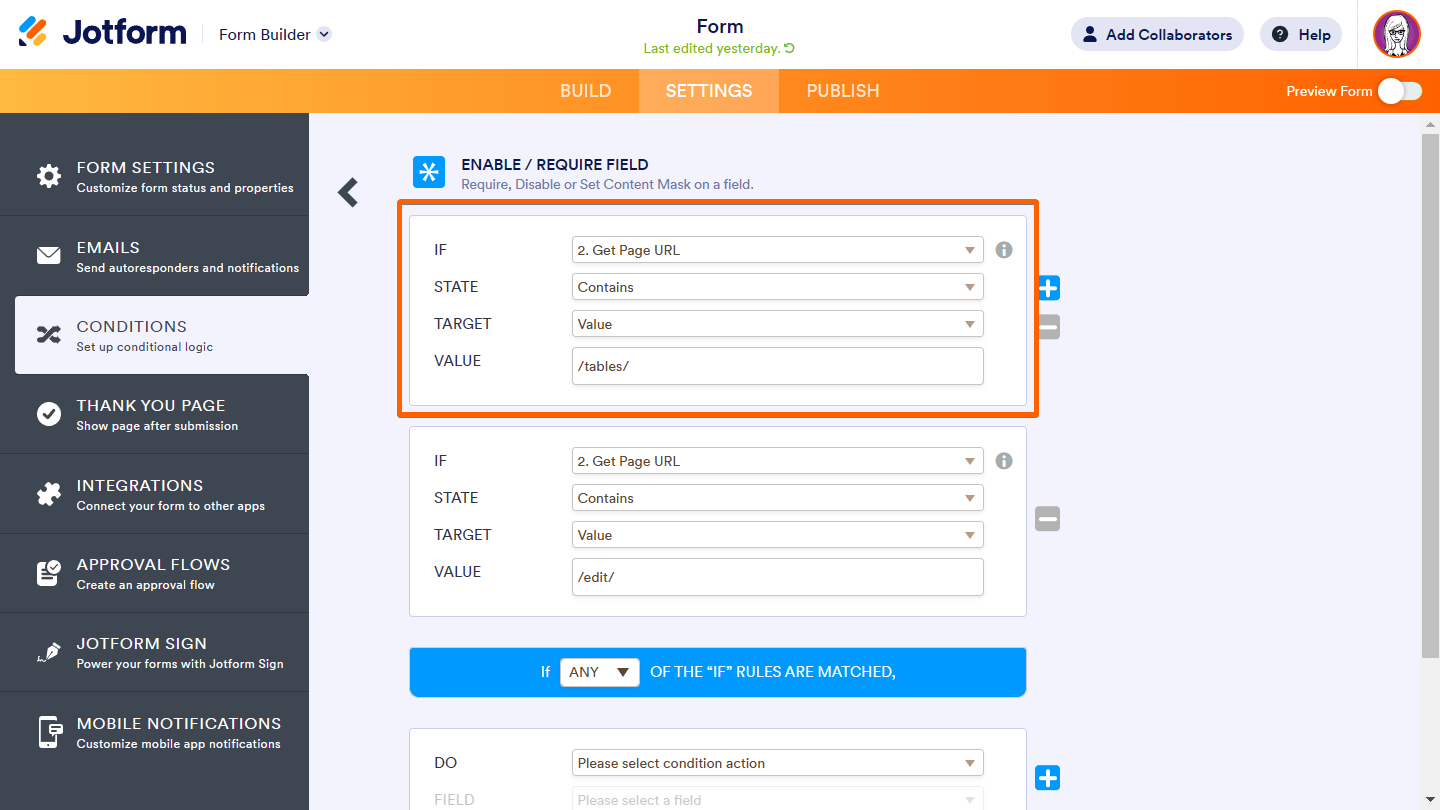Viewport: 1440px width, 810px height.
Task: Expand the ANY rules match dropdown
Action: (599, 672)
